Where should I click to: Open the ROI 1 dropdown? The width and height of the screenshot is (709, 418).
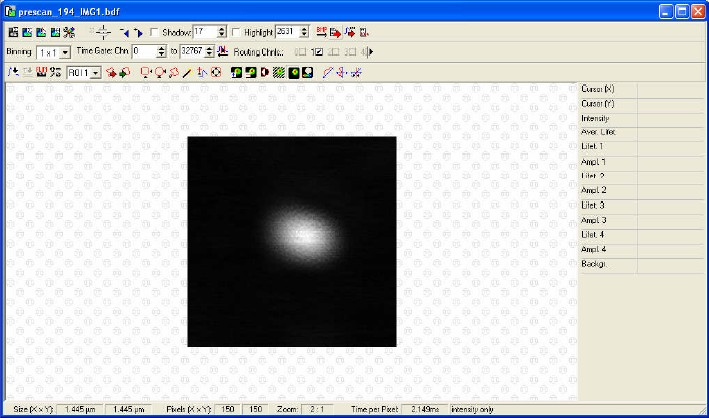coord(95,72)
